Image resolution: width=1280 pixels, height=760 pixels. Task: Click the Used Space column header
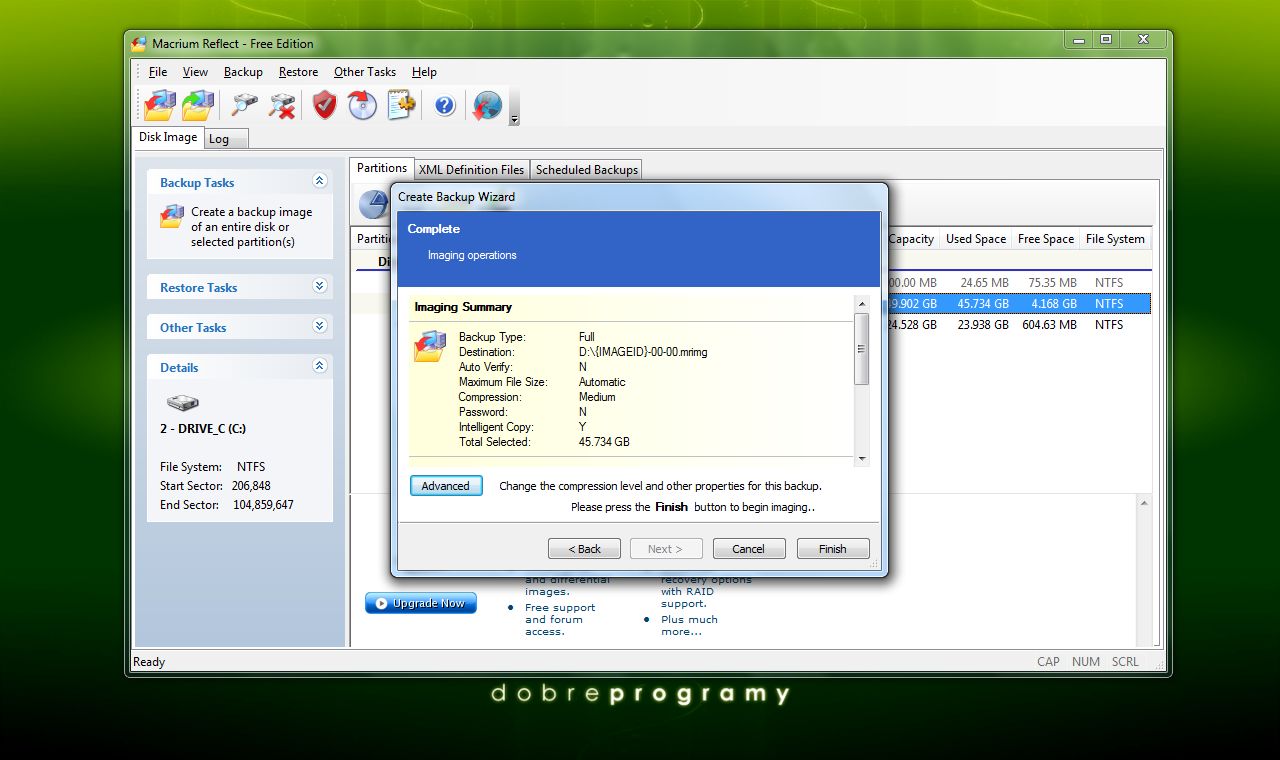pyautogui.click(x=976, y=239)
